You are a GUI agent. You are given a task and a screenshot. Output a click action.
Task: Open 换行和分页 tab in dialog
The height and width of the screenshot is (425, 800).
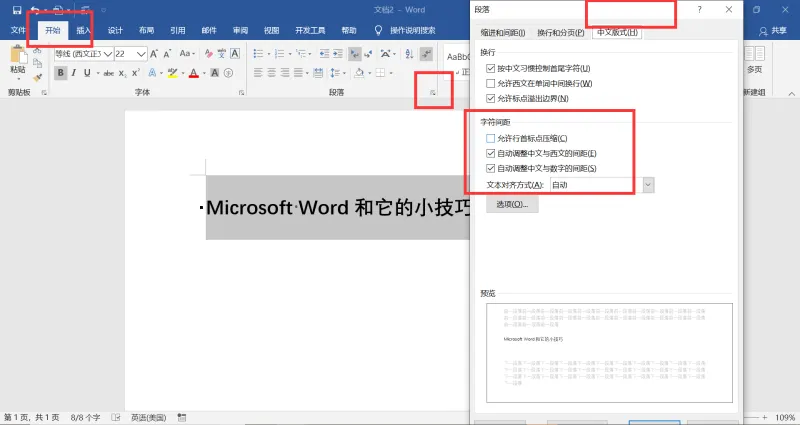pyautogui.click(x=561, y=33)
